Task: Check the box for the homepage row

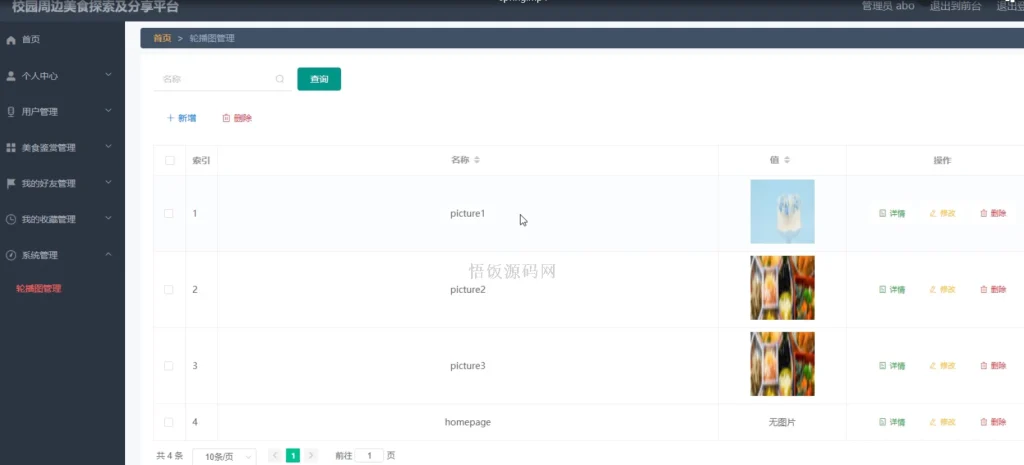Action: click(x=169, y=422)
